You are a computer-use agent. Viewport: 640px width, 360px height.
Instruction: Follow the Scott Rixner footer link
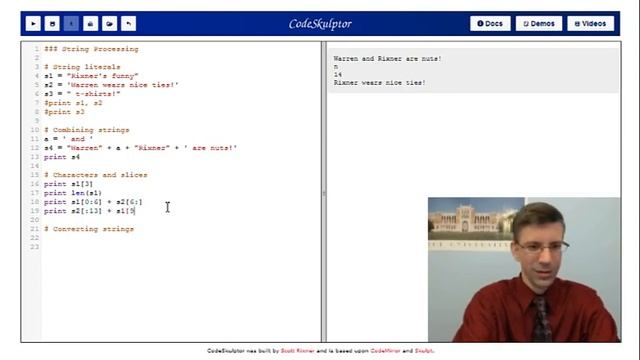298,351
